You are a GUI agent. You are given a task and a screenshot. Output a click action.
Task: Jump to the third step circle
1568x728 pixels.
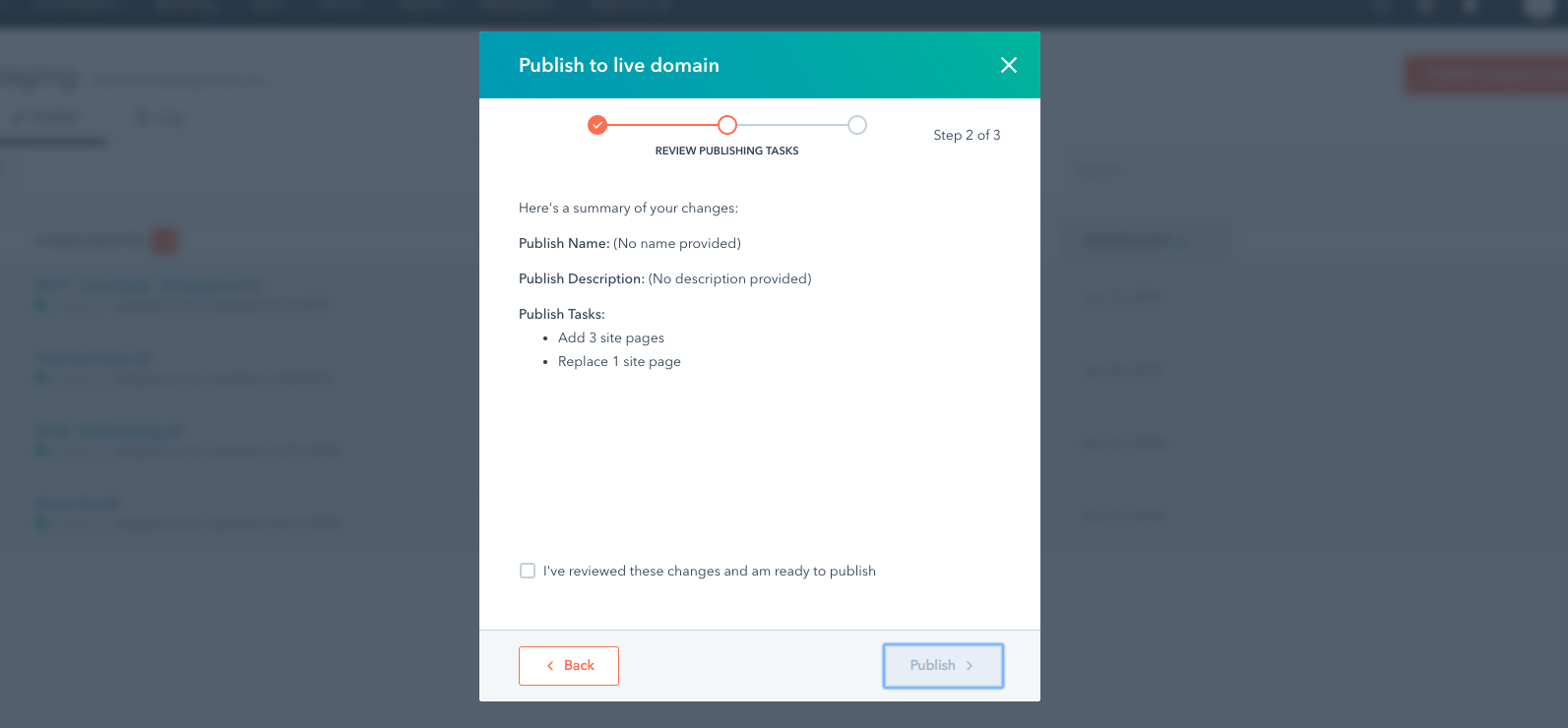tap(857, 125)
